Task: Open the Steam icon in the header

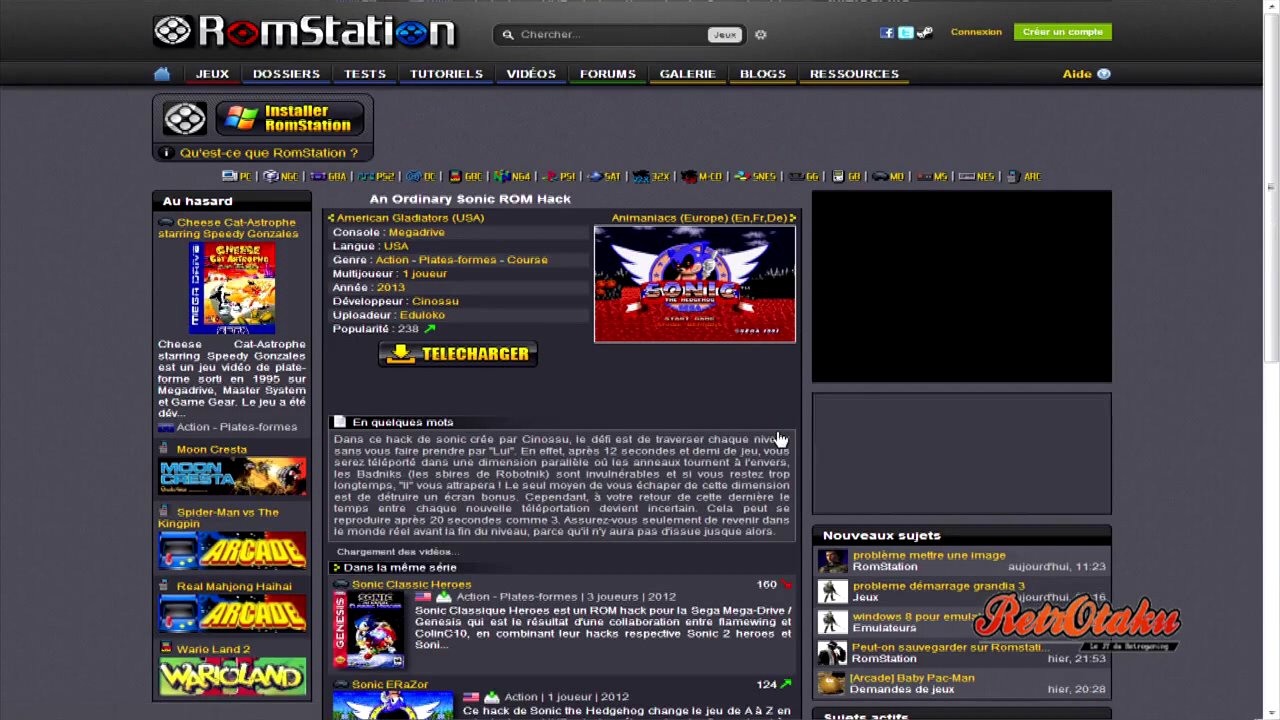Action: (925, 33)
